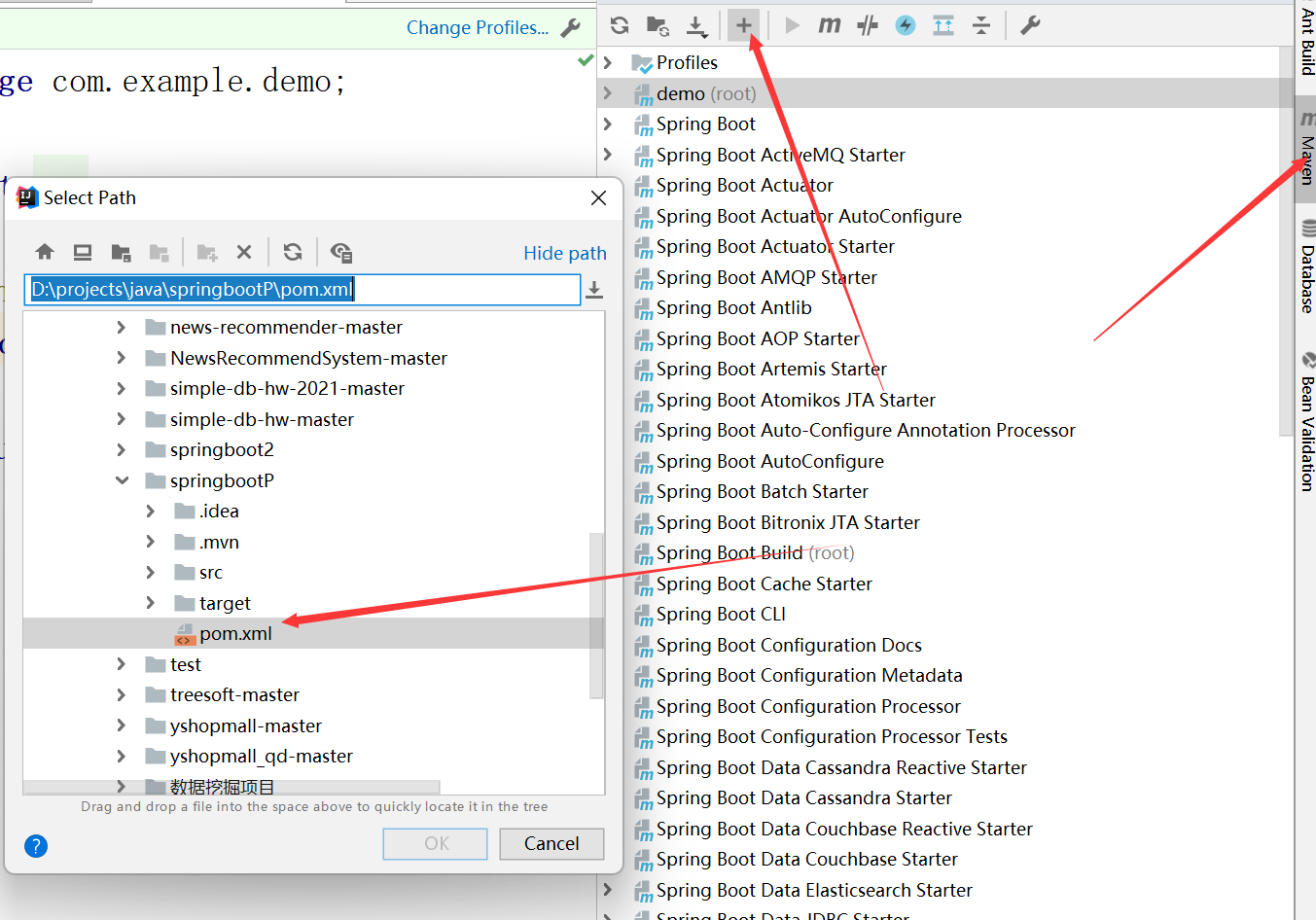The height and width of the screenshot is (920, 1316).
Task: Collapse all Maven tree nodes
Action: 981,25
